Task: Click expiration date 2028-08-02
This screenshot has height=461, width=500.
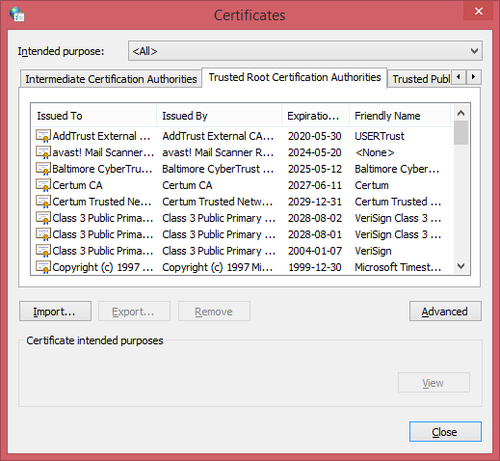Action: [x=315, y=218]
